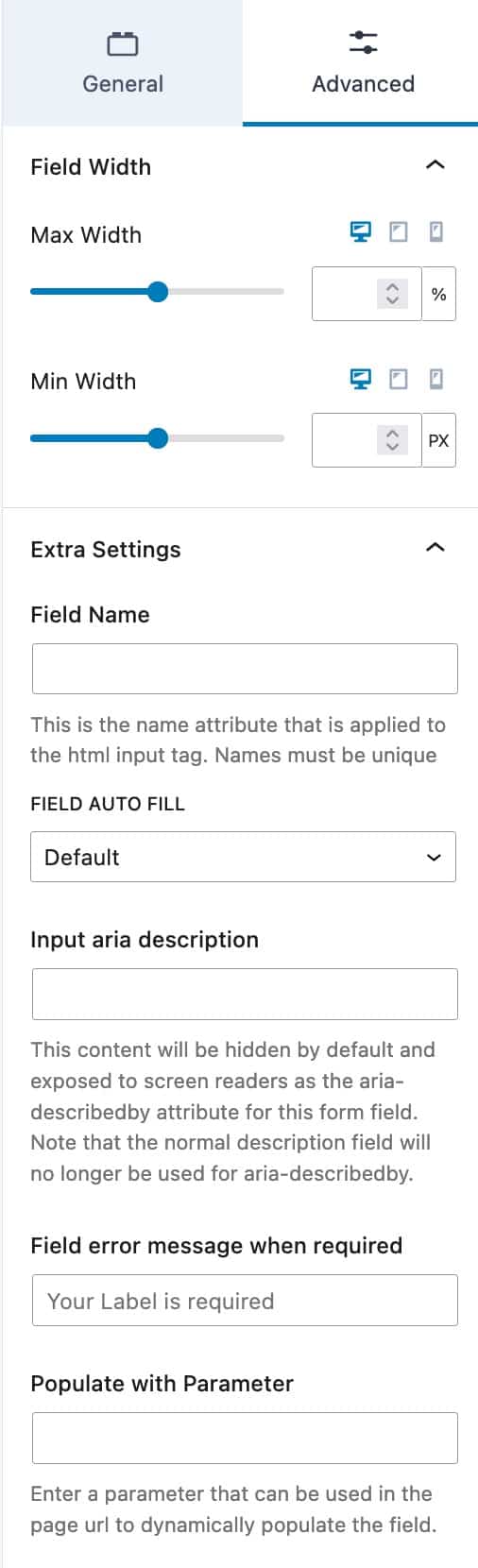The width and height of the screenshot is (478, 1568).
Task: Select mobile device icon for Min Width
Action: (x=436, y=379)
